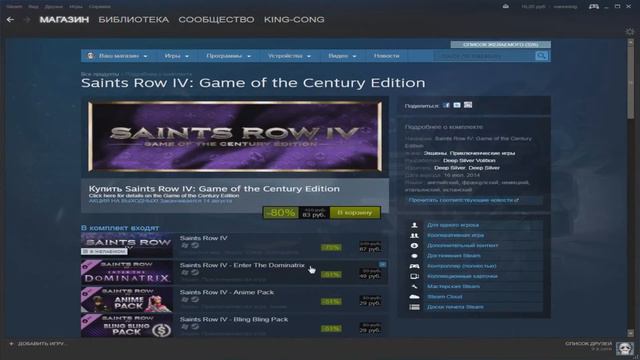
Task: Open notifications icon next to wallet balance
Action: 505,7
